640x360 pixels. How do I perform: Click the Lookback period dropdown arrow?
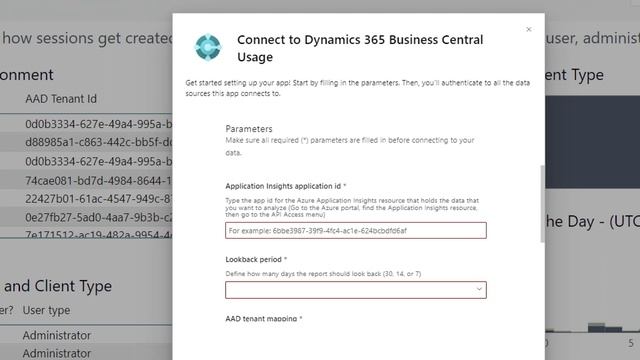click(479, 289)
